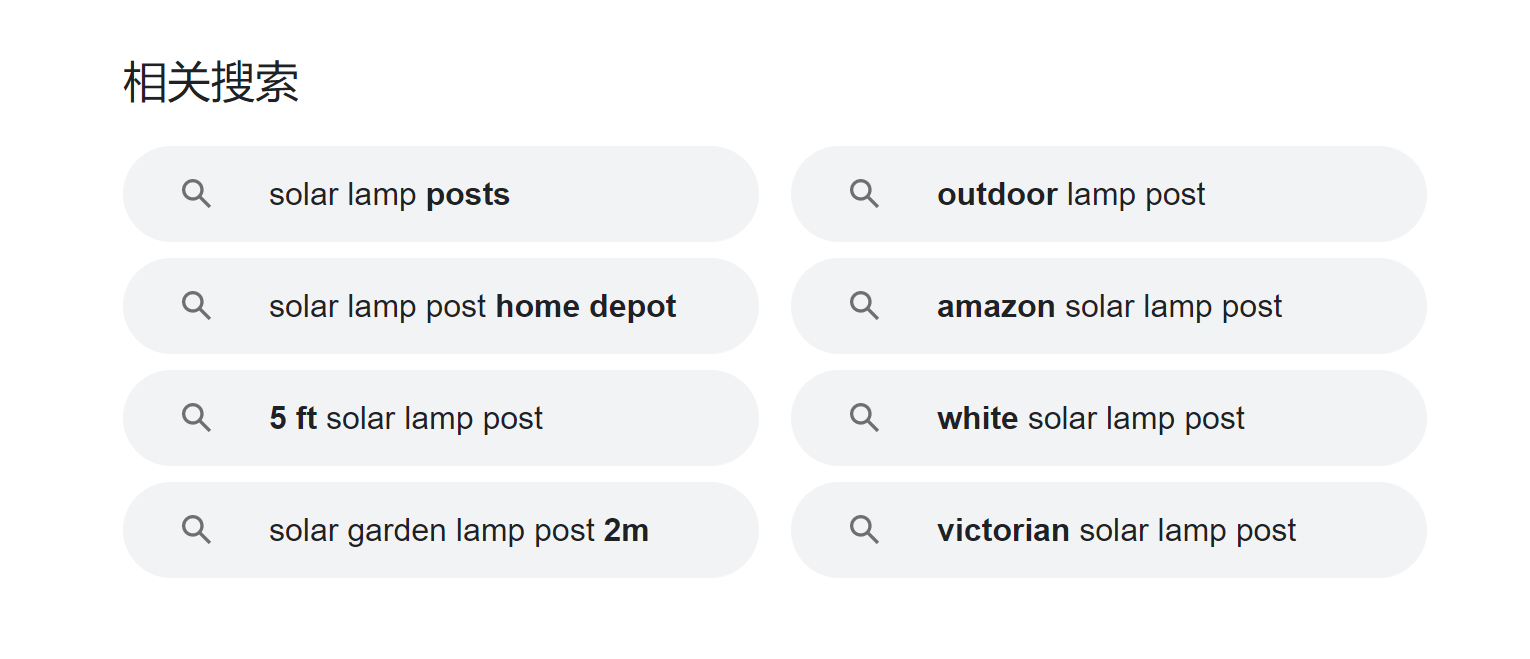Click the "相关搜索" heading
The width and height of the screenshot is (1530, 659).
pos(211,82)
